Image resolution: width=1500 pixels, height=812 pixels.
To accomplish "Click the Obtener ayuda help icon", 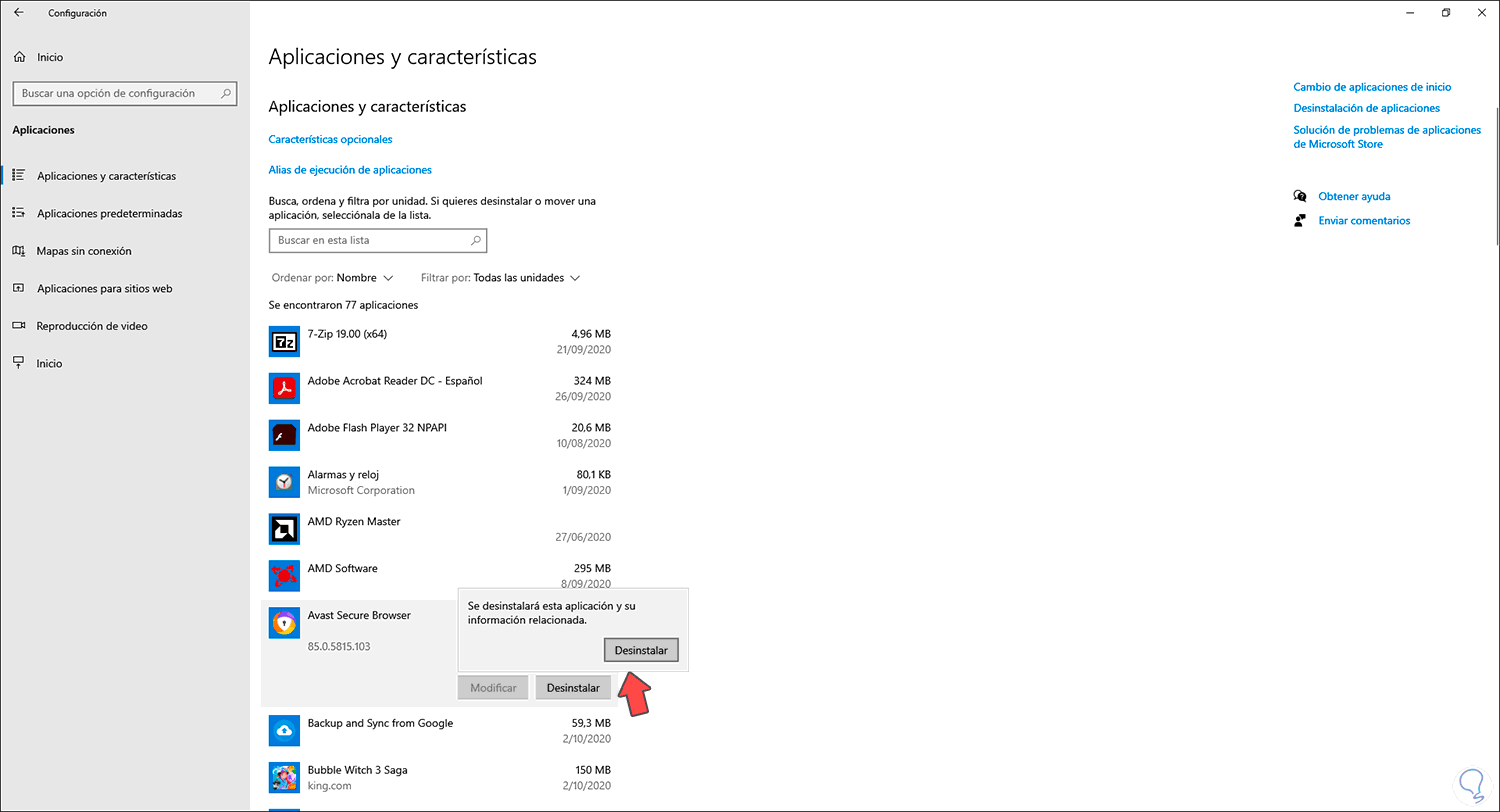I will coord(1301,196).
